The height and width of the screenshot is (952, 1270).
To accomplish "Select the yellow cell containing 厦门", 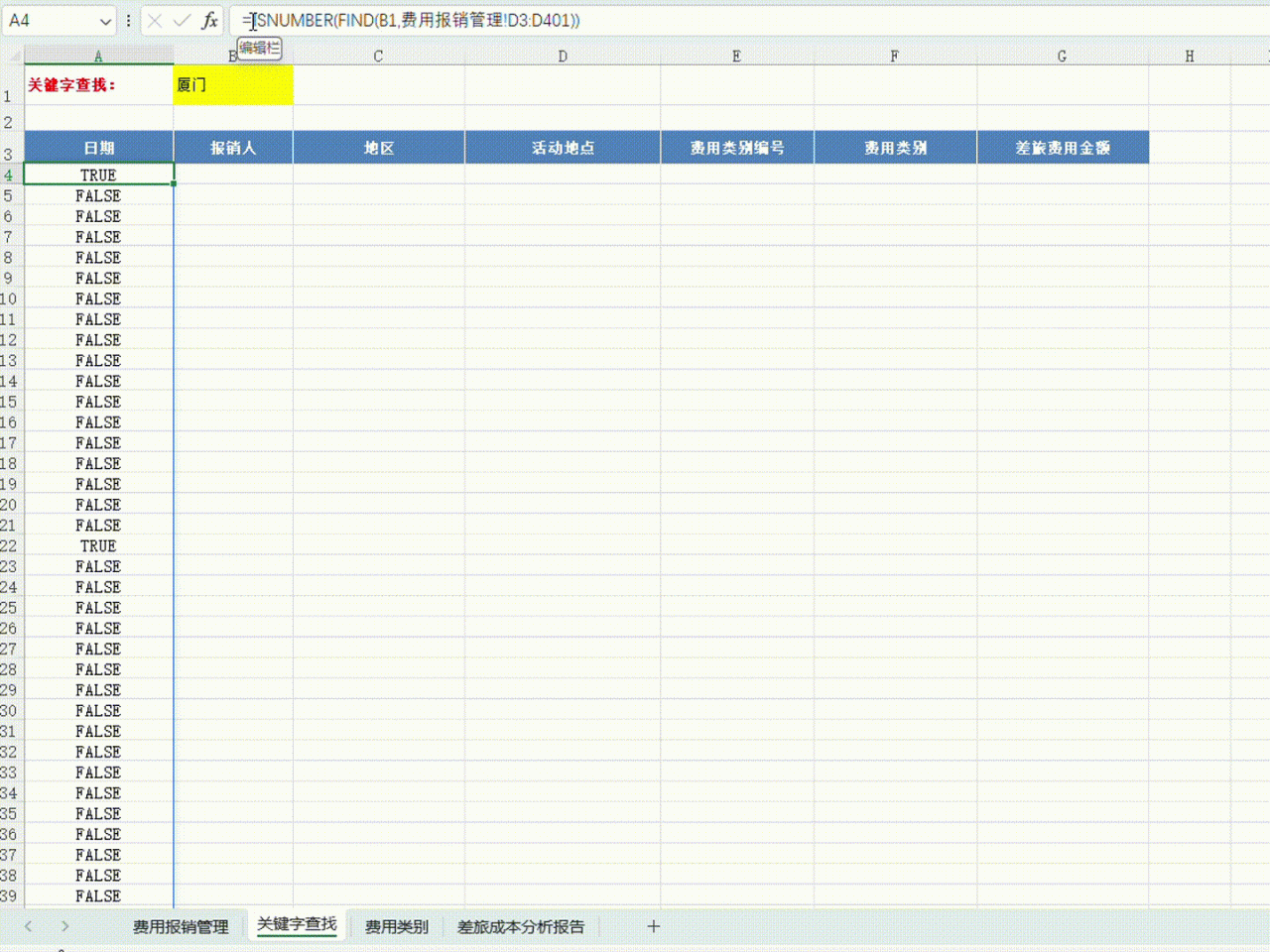I will [x=233, y=85].
